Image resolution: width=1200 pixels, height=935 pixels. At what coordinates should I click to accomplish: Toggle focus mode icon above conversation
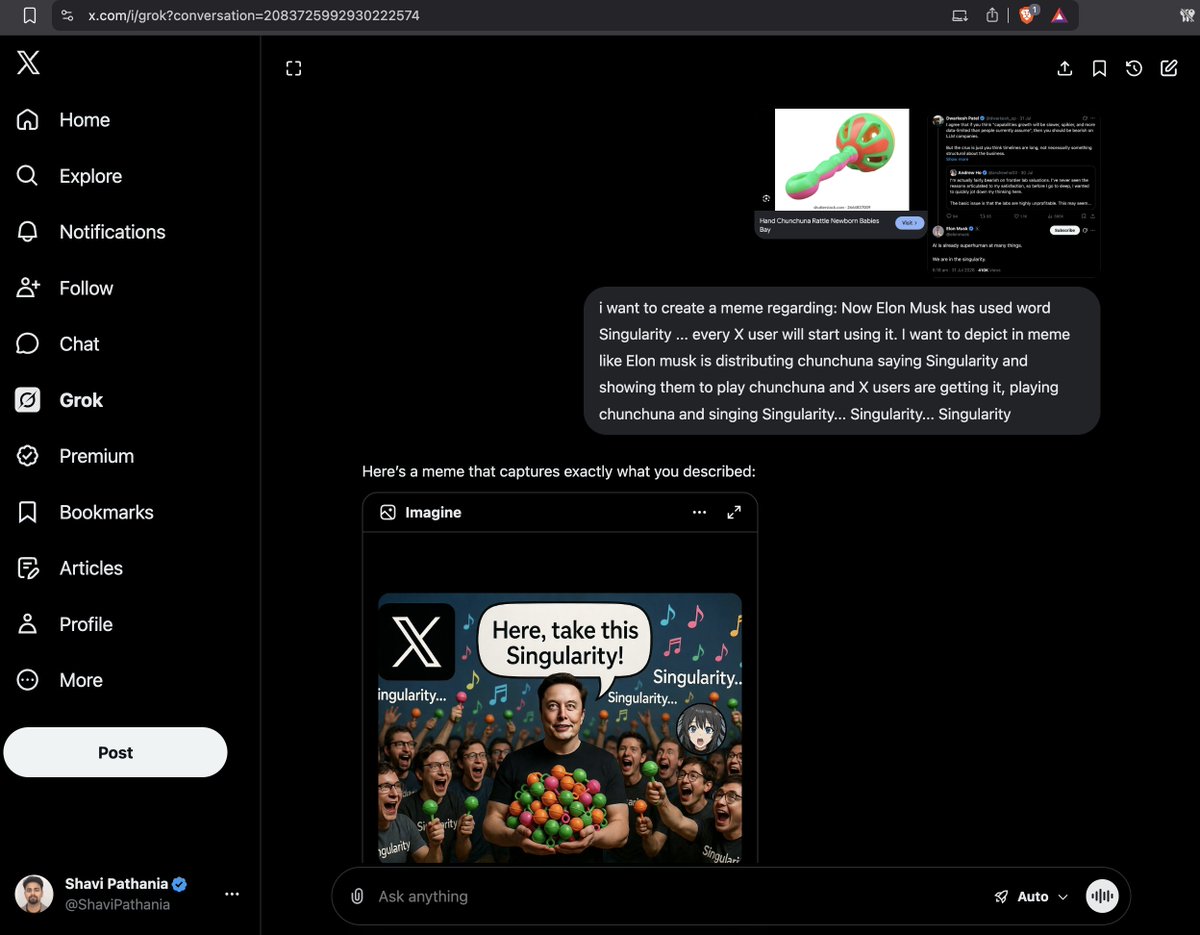click(293, 68)
